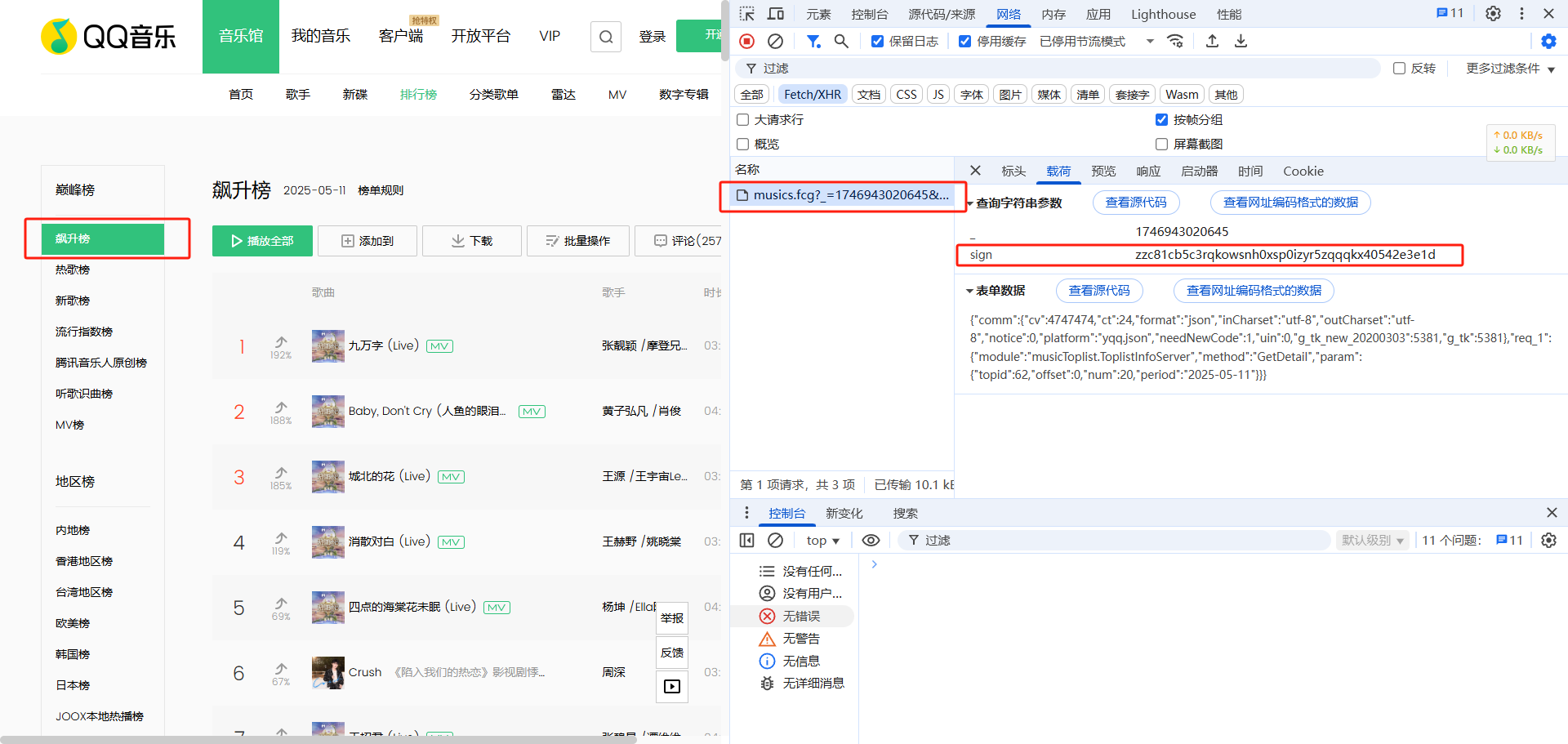Close the console drawer
This screenshot has width=1568, height=744.
tap(1552, 513)
